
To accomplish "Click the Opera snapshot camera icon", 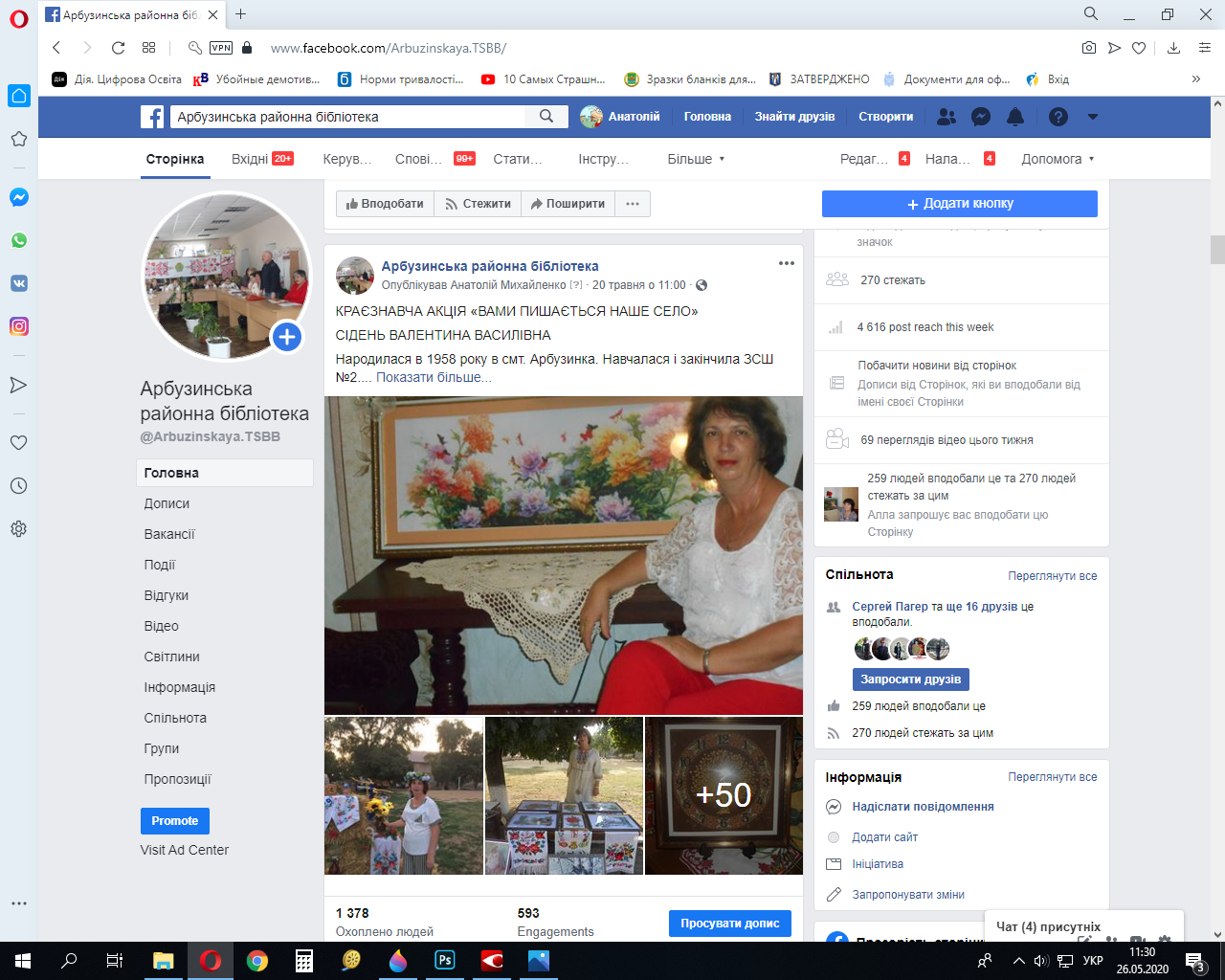I will click(1089, 48).
